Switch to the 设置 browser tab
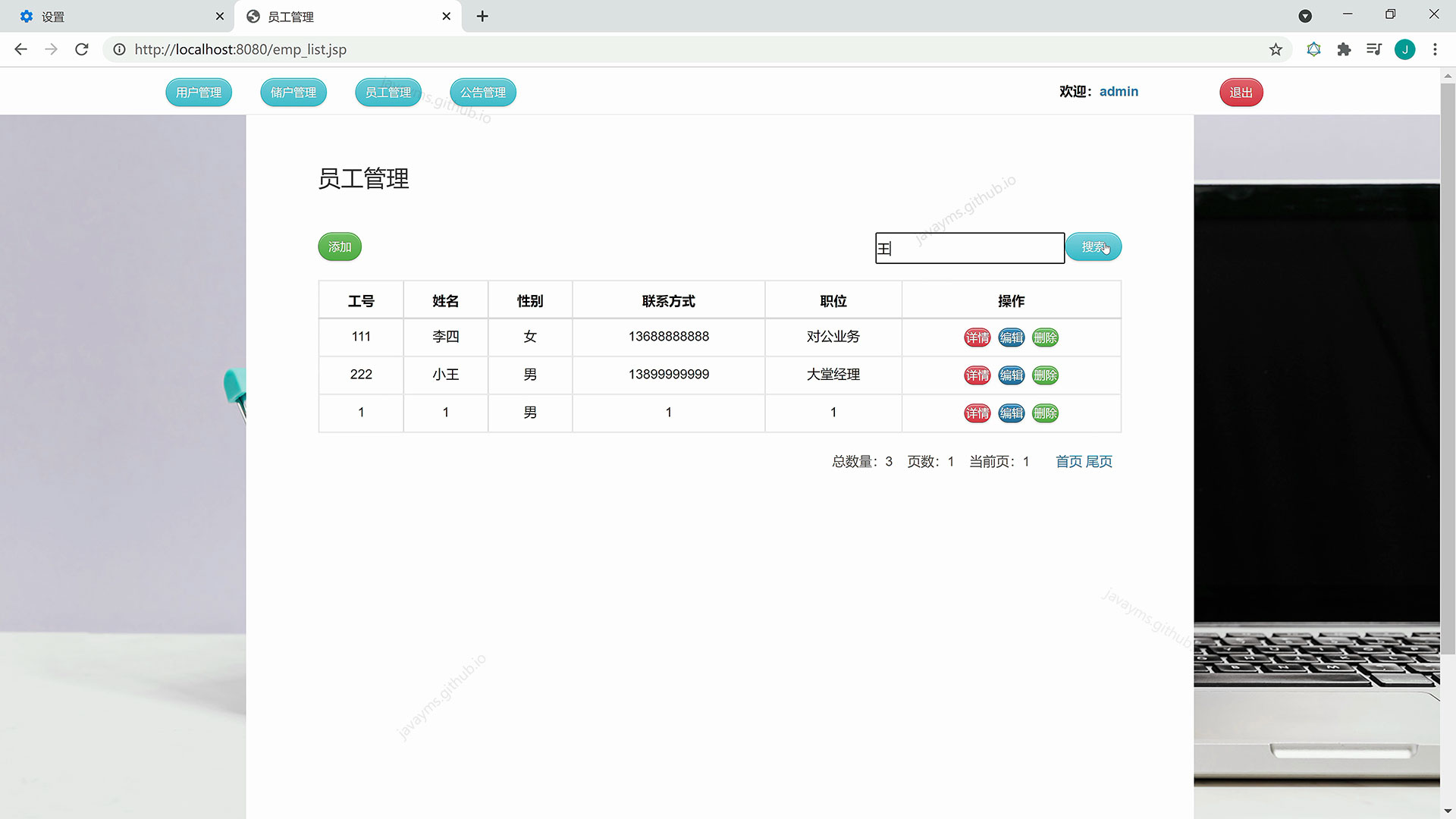Screen dimensions: 1456x819 click(114, 16)
